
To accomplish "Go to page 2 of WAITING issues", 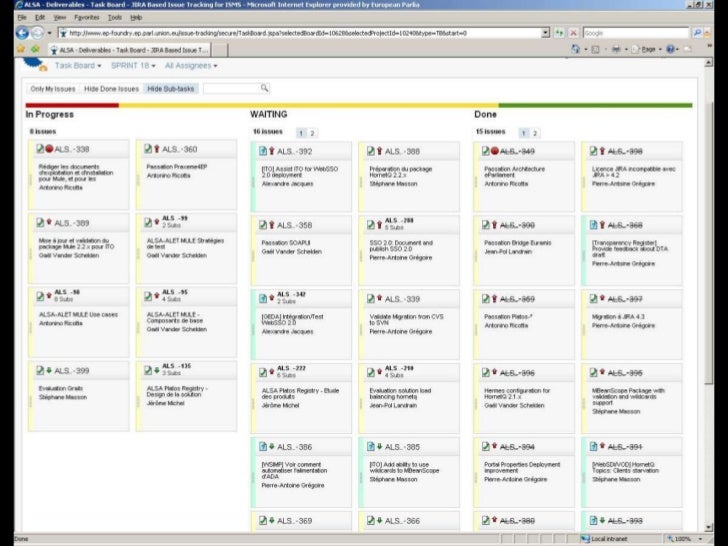I will (x=312, y=133).
